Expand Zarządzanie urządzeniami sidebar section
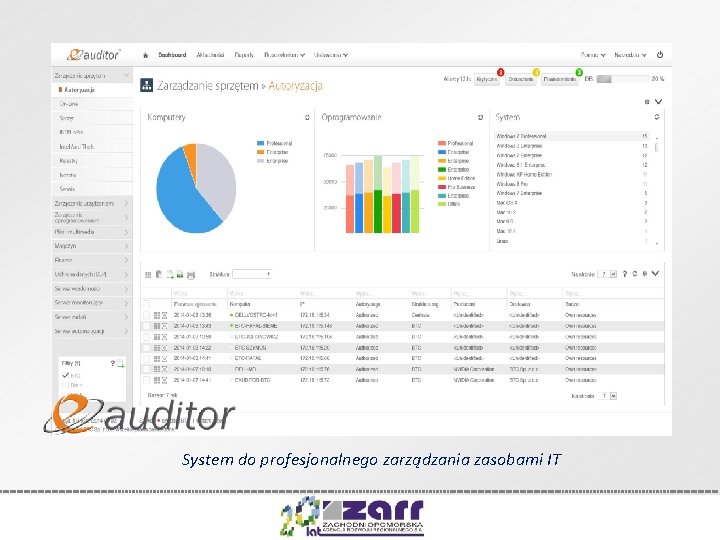Screen dimensions: 720x540 coord(92,203)
